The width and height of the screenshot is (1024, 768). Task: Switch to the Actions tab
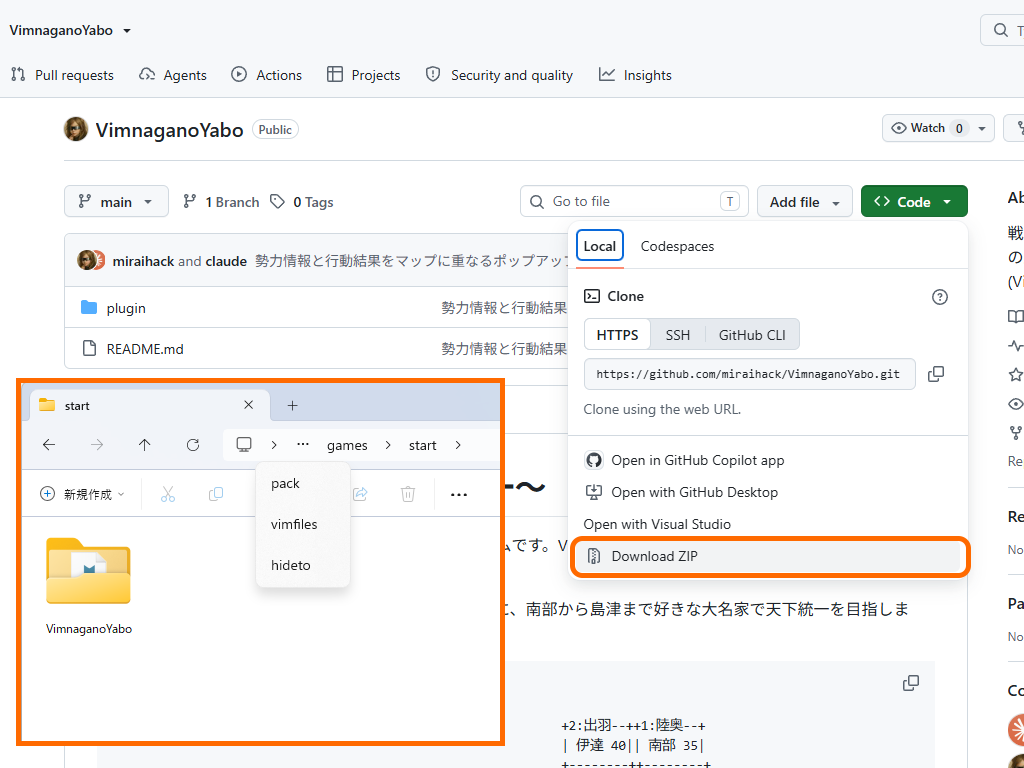click(266, 75)
